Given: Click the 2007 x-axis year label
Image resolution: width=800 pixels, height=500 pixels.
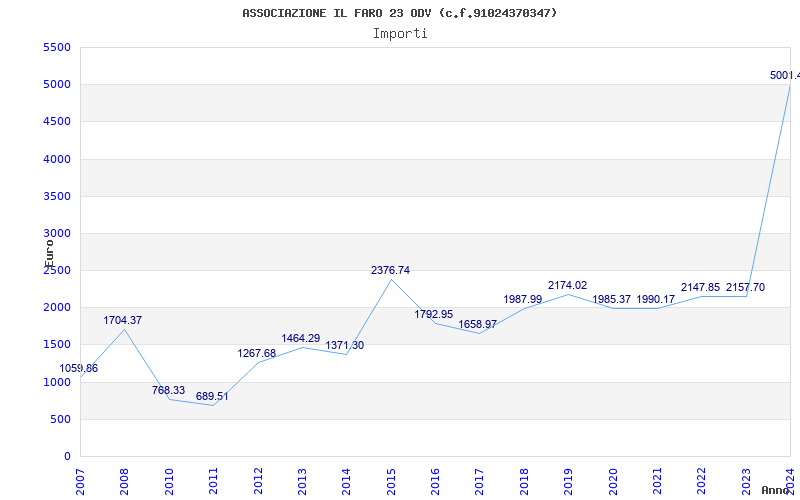Looking at the screenshot, I should (x=81, y=482).
